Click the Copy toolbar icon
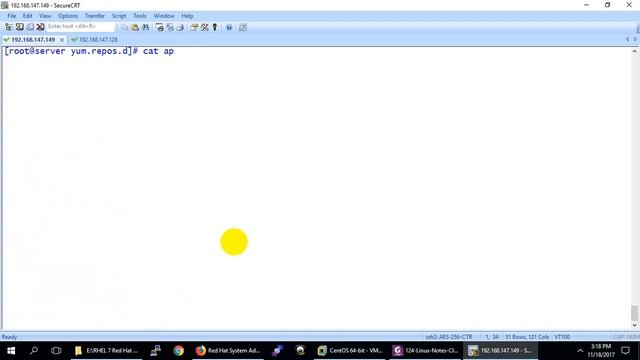This screenshot has width=640, height=360. (124, 27)
